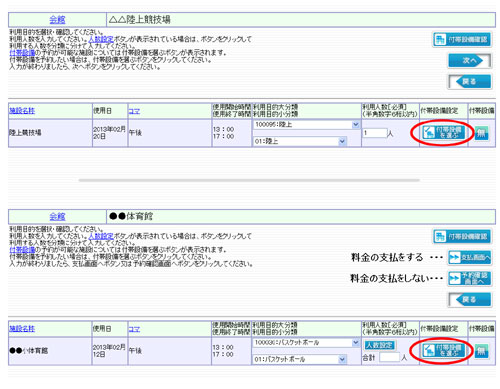The width and height of the screenshot is (500, 389).
Task: Click the 合計 total people input field
Action: click(x=389, y=358)
